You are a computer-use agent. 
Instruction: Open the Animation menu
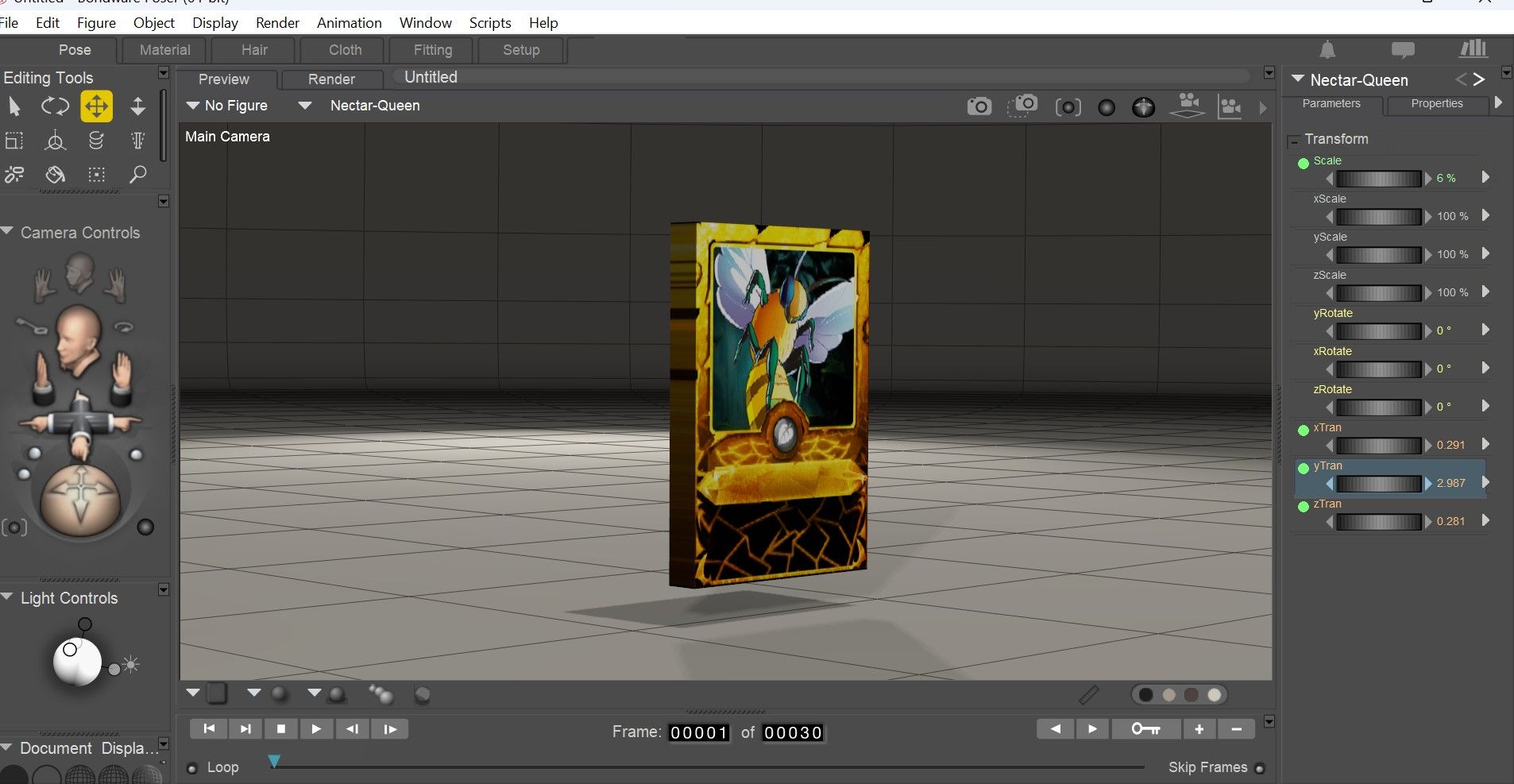350,23
